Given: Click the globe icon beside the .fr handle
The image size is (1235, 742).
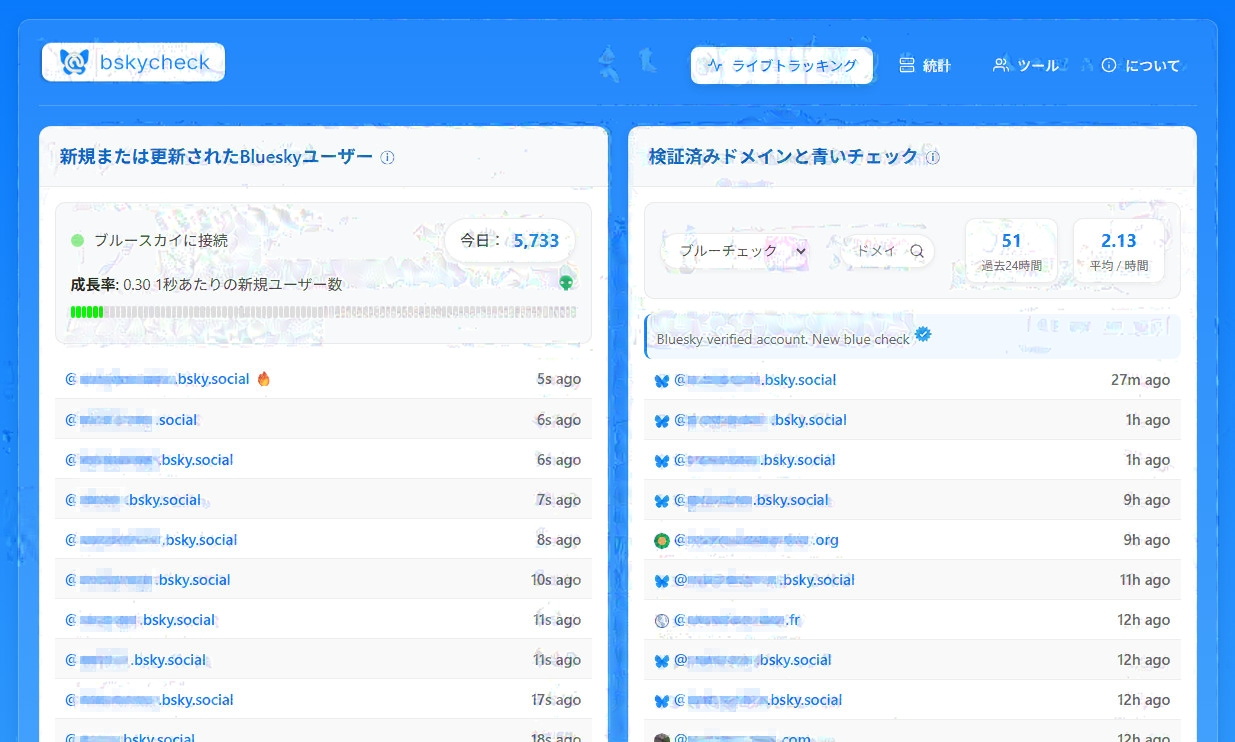Looking at the screenshot, I should 661,621.
